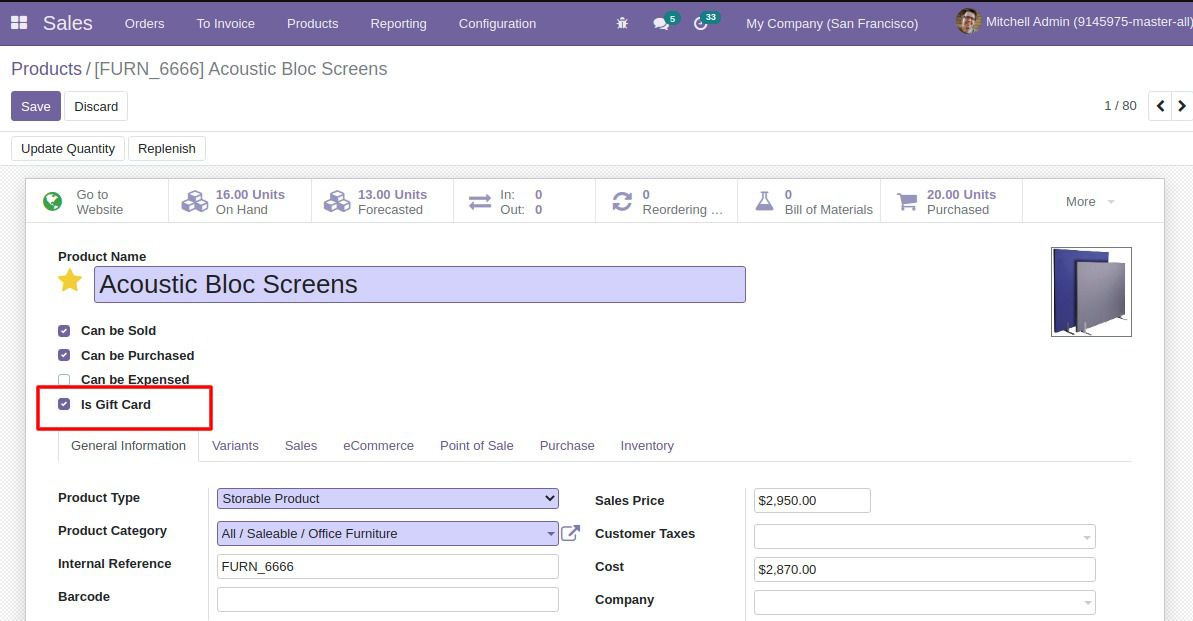Open the apps grid menu icon
The image size is (1193, 621).
point(18,22)
